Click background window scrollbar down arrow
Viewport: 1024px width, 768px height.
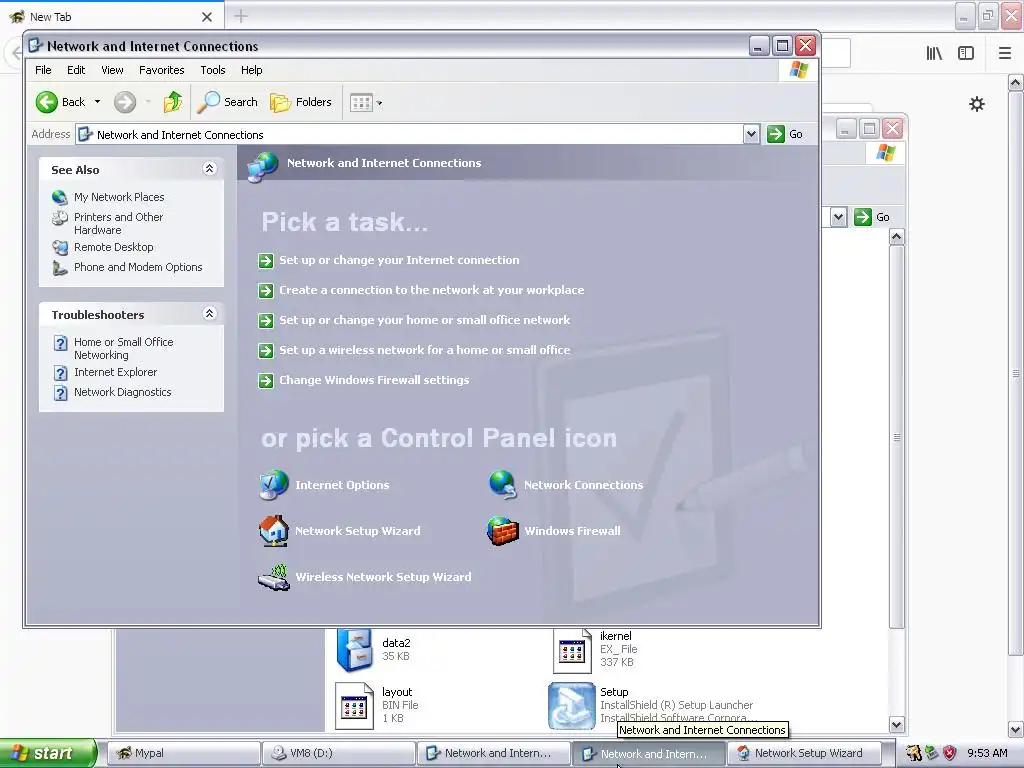[897, 724]
